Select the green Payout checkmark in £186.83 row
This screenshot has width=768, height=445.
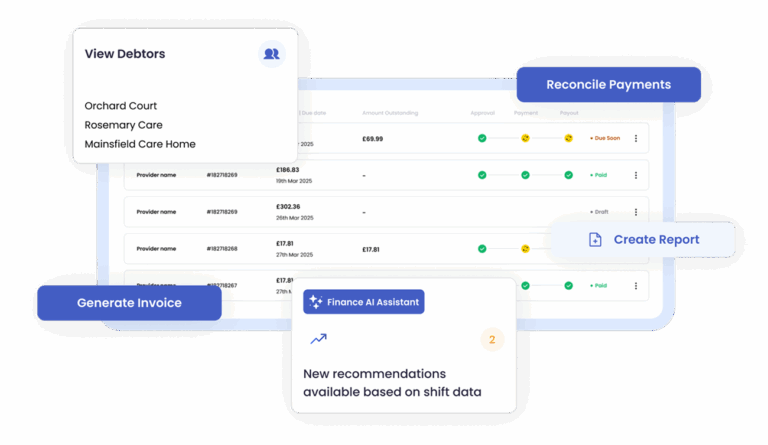click(x=568, y=175)
